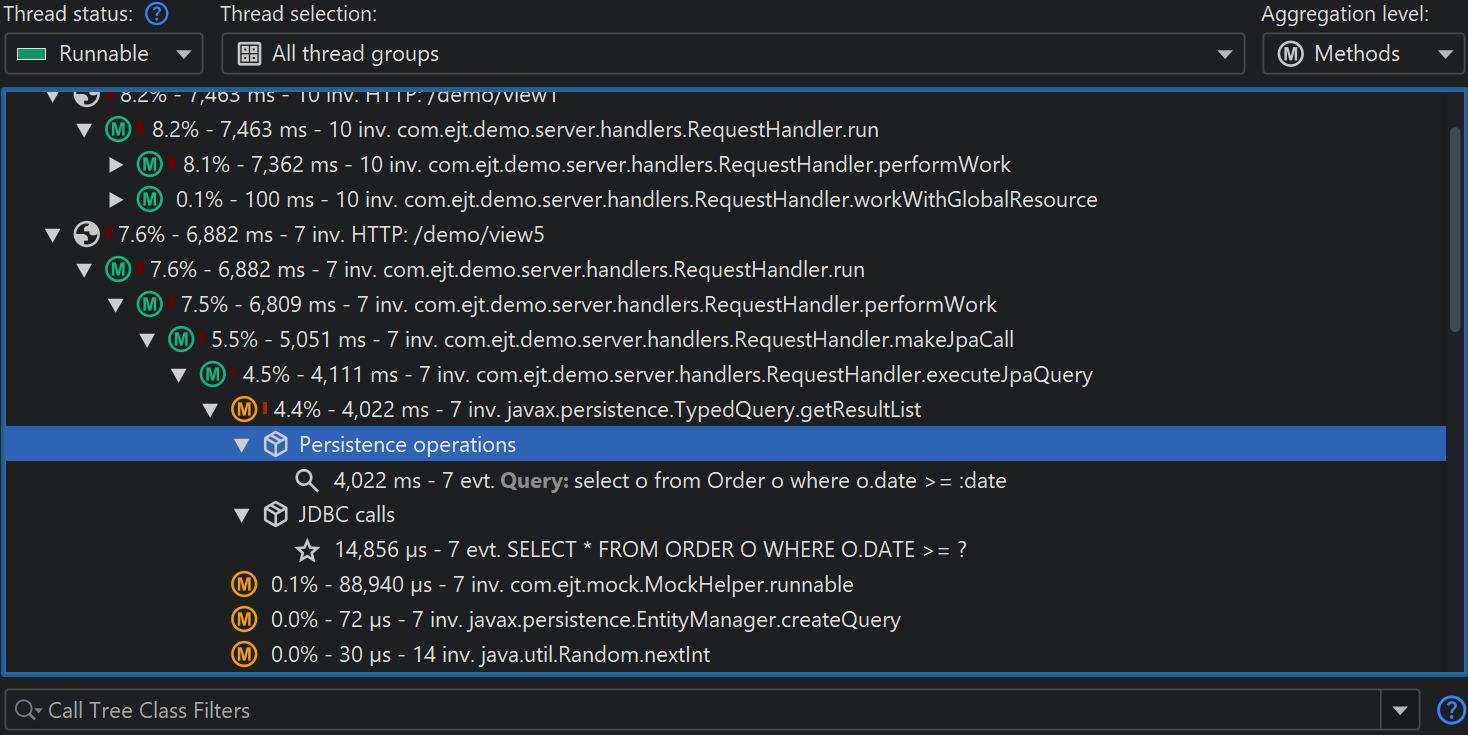Collapse the 7.5% performWork node
1468x735 pixels.
[117, 305]
